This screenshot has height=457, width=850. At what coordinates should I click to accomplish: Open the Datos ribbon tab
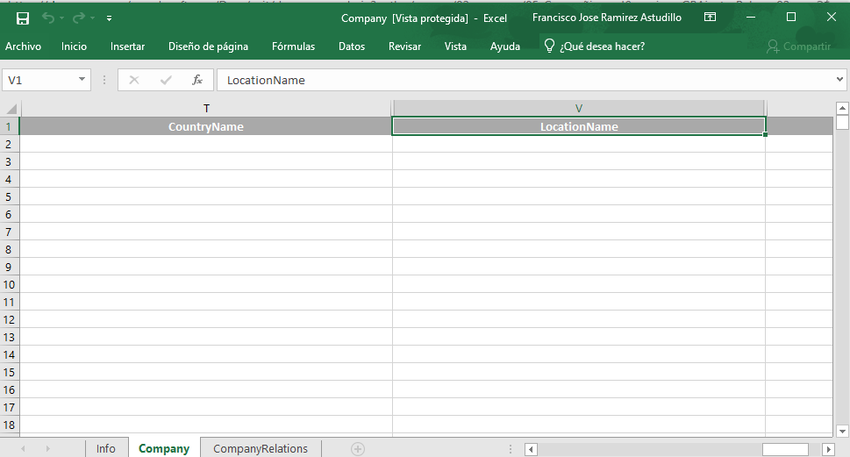coord(351,46)
